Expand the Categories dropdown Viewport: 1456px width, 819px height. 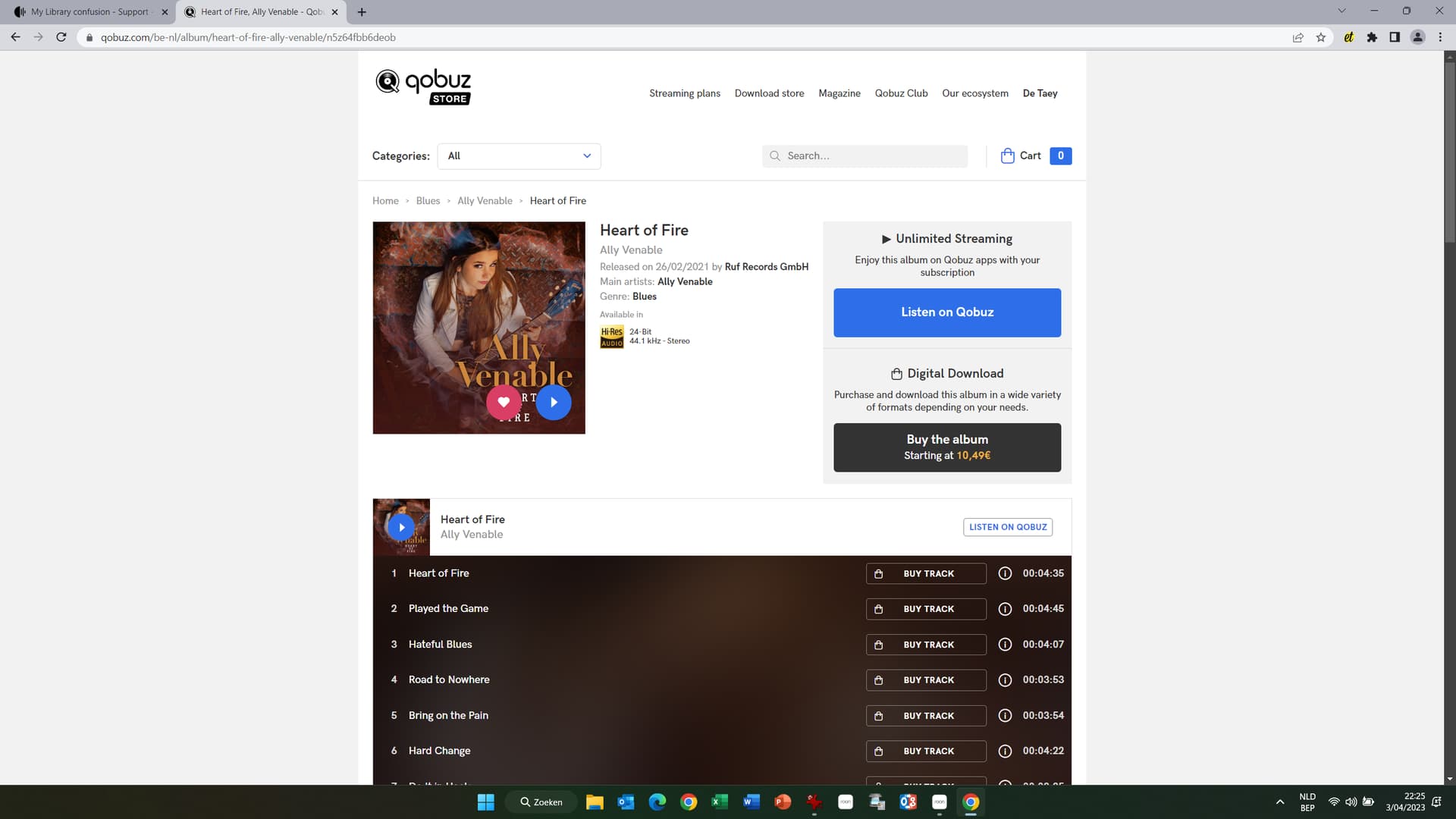[519, 156]
